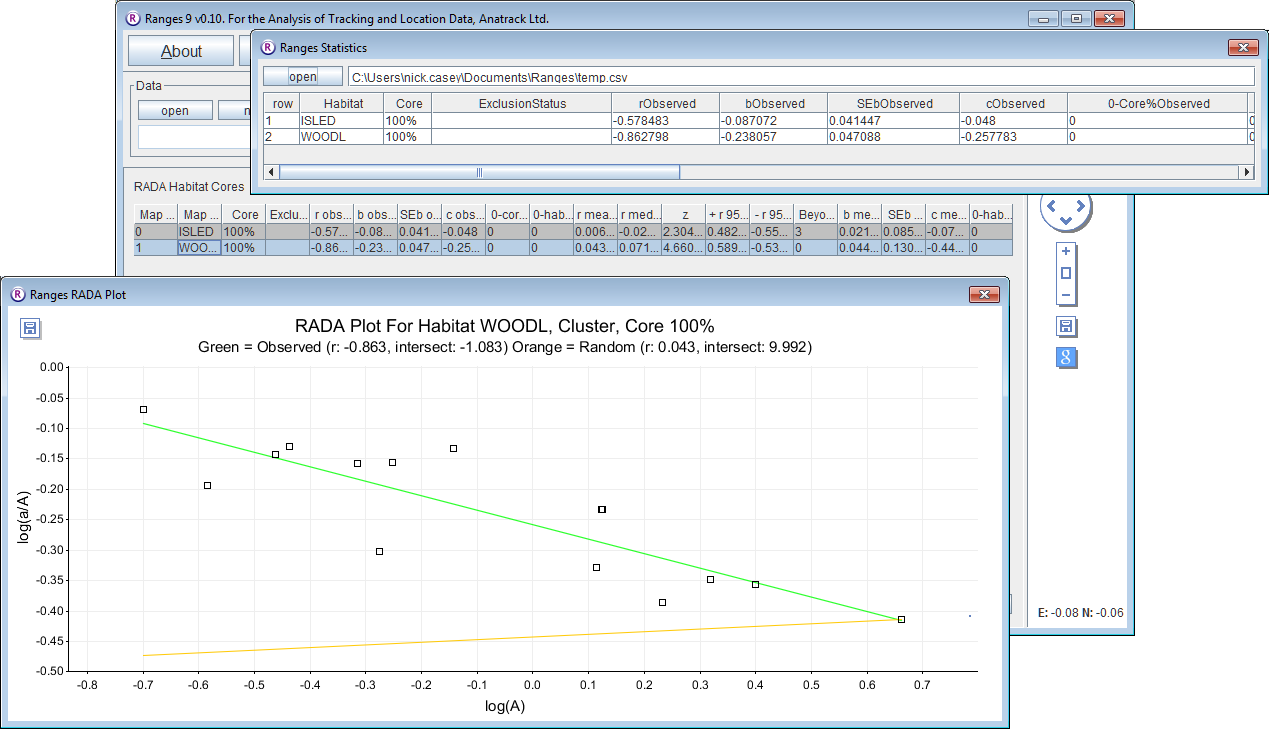Select the WOODL row in statistics table
The height and width of the screenshot is (729, 1269).
[340, 137]
